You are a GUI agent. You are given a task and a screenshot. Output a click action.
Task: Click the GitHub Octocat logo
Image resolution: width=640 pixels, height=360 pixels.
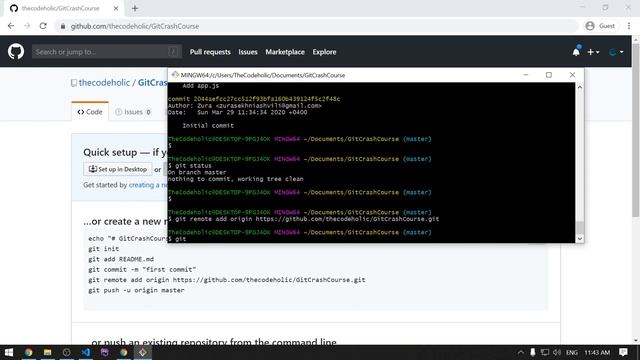tap(16, 52)
